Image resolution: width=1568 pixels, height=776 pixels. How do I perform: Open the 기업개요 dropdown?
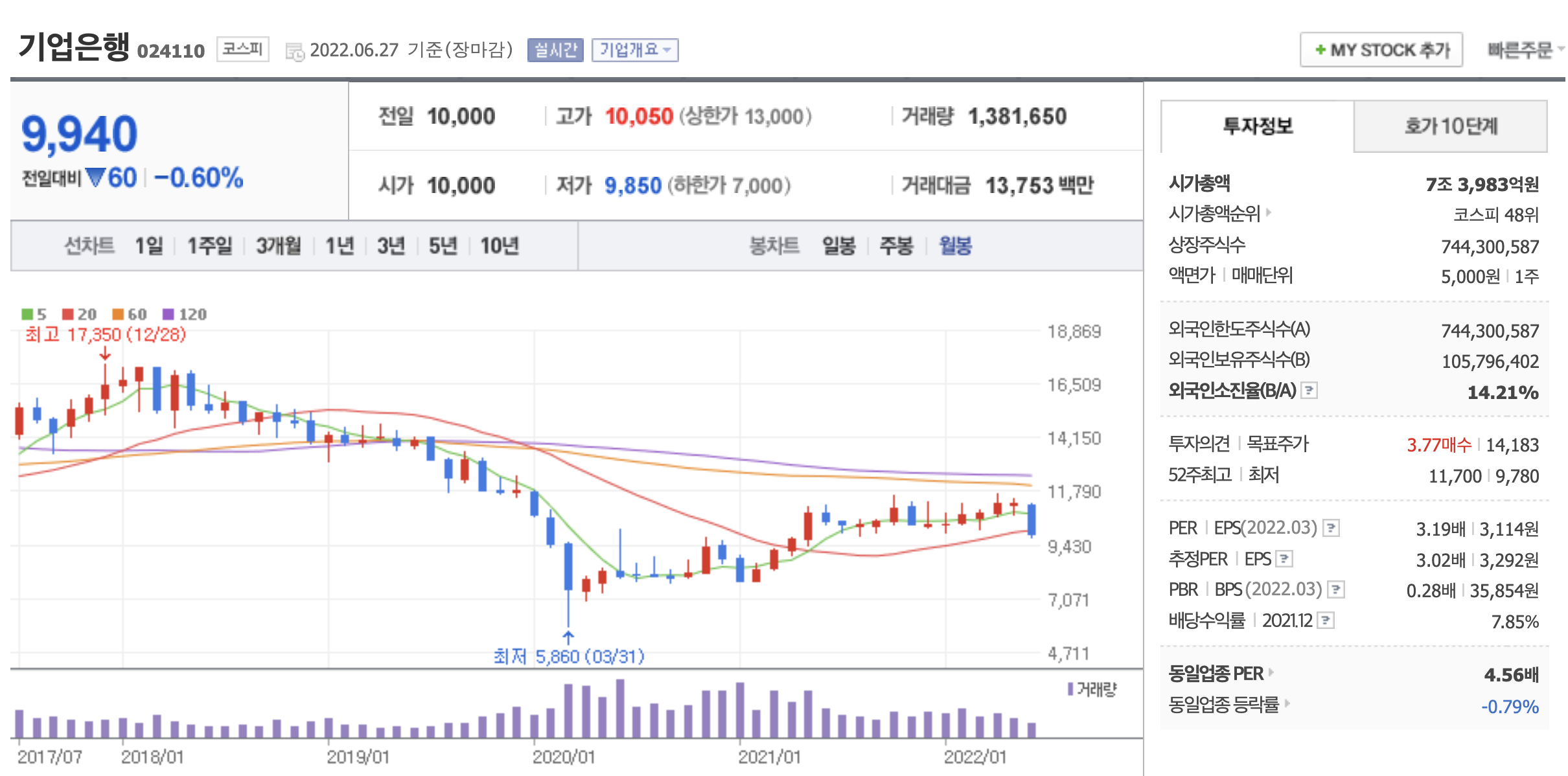click(635, 50)
